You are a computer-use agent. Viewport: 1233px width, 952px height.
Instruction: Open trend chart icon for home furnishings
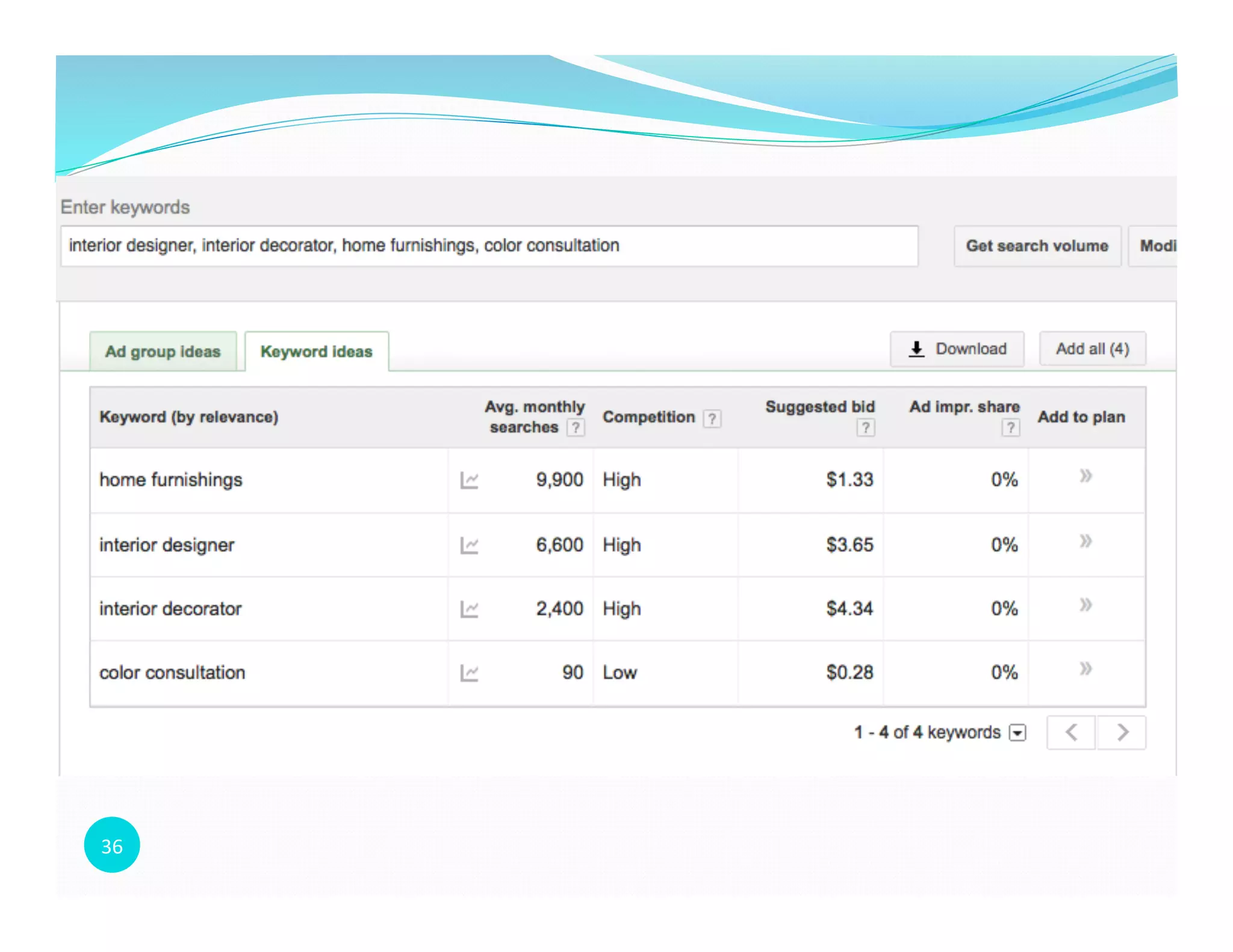point(469,480)
